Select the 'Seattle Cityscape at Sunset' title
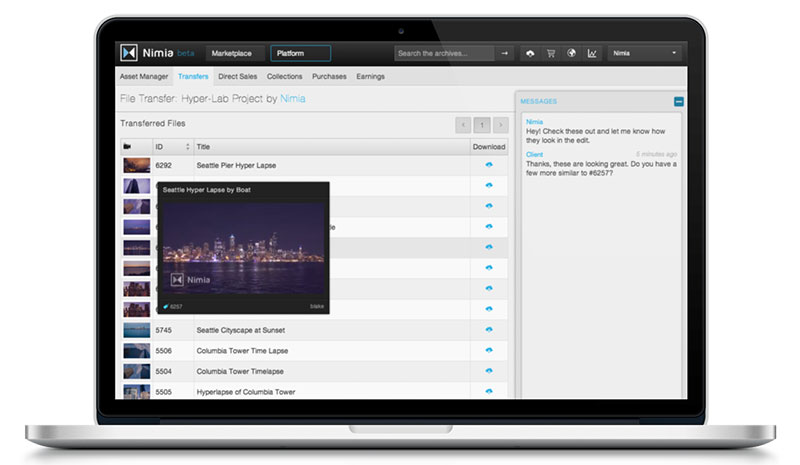Viewport: 800px width, 465px height. (x=241, y=330)
